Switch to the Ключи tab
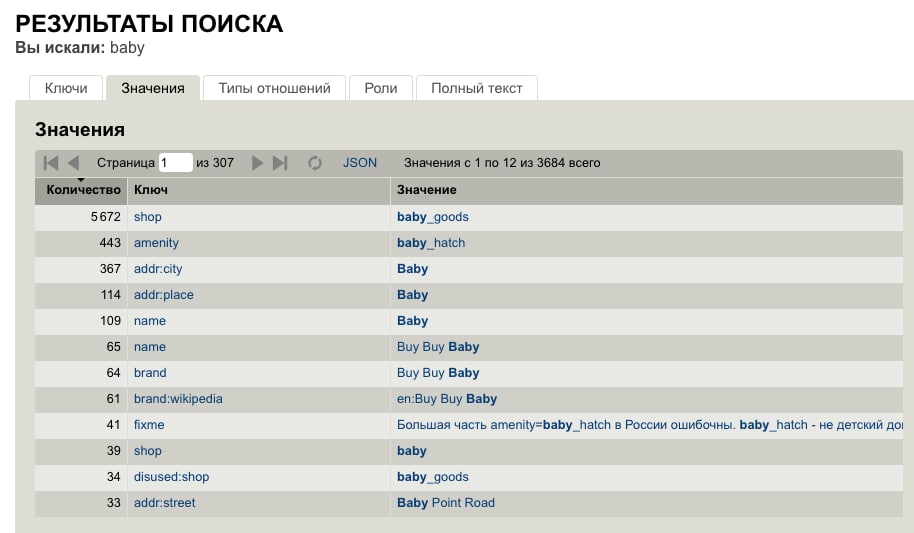The height and width of the screenshot is (533, 914). tap(66, 88)
